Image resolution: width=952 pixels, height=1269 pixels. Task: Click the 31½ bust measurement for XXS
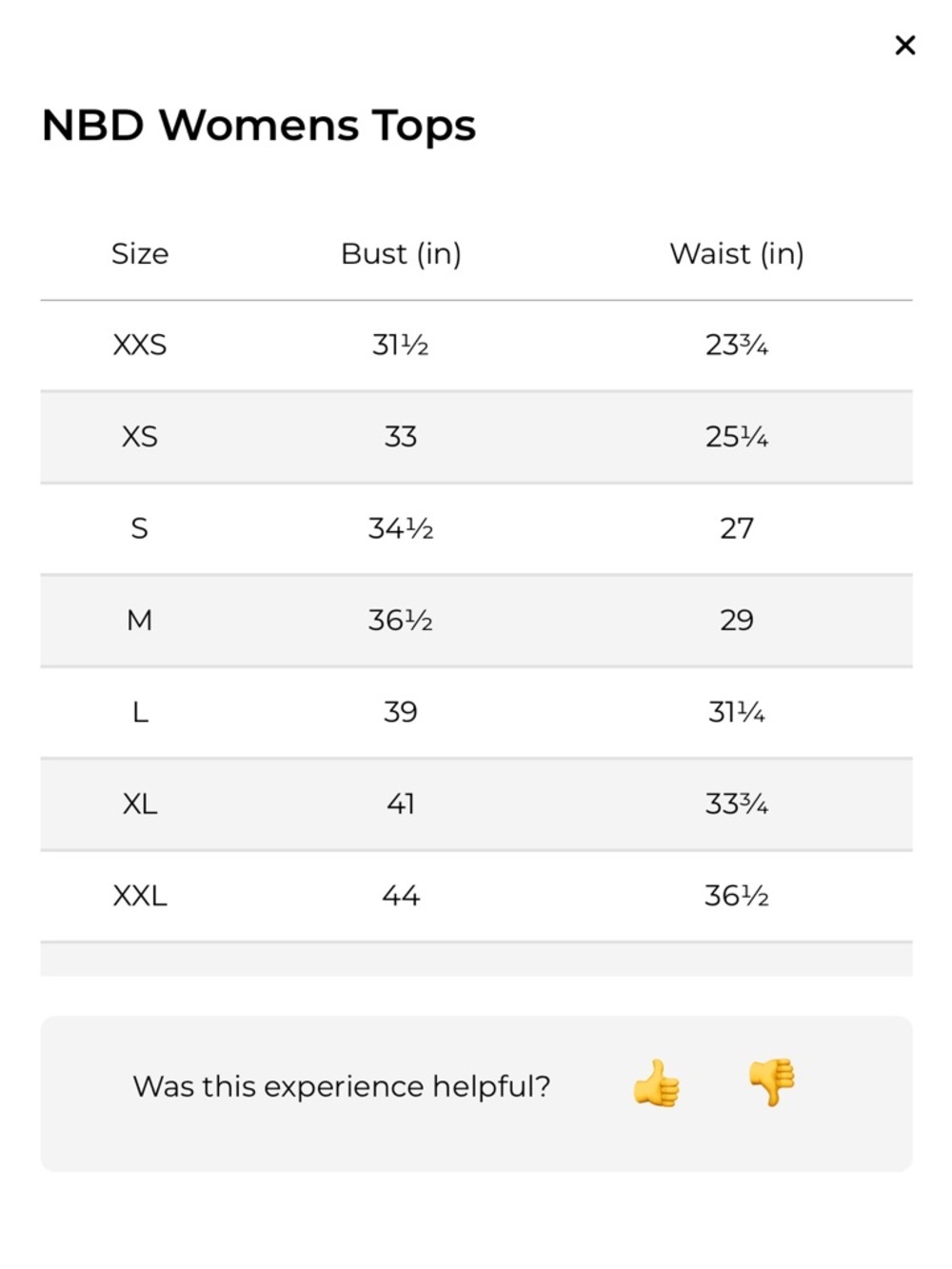point(401,345)
